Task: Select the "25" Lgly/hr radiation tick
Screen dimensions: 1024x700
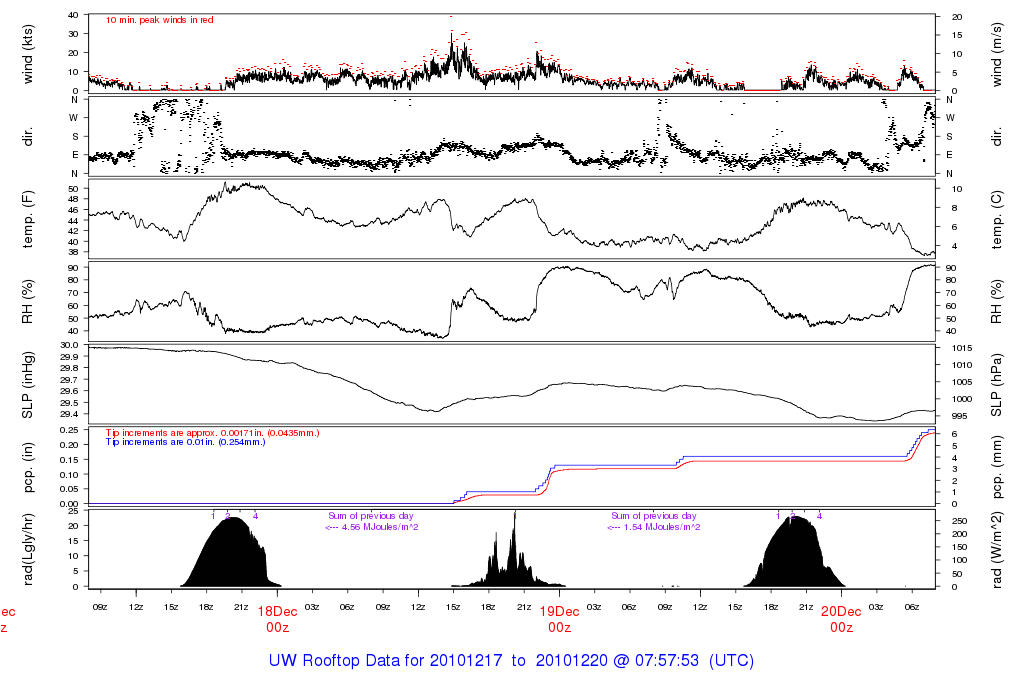Action: pyautogui.click(x=74, y=511)
